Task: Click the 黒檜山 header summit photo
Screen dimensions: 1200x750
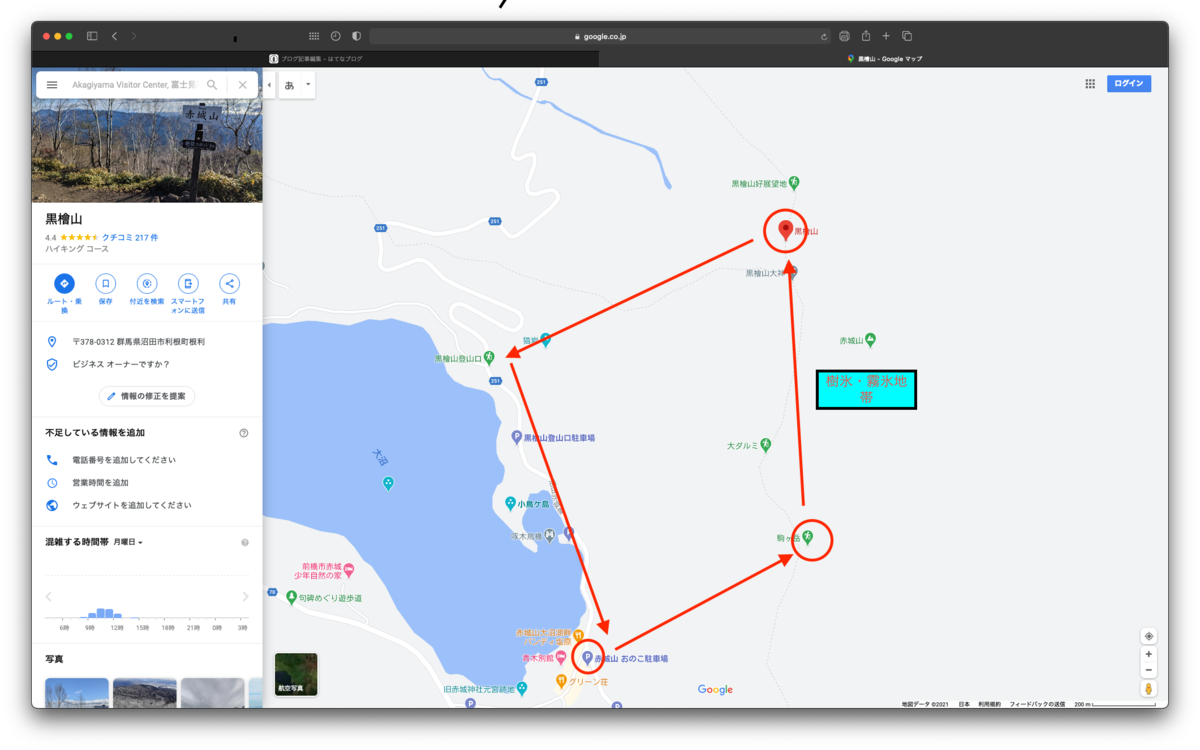Action: [x=147, y=150]
